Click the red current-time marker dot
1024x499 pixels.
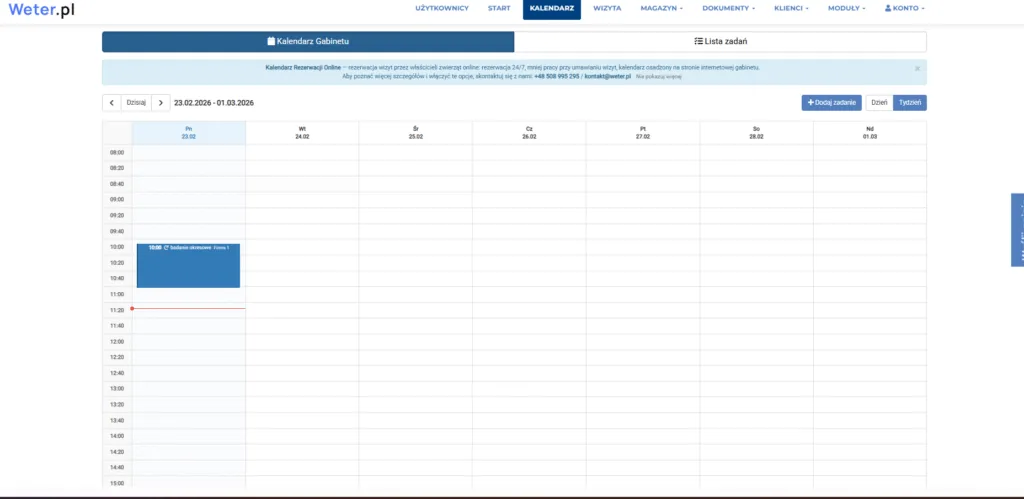pyautogui.click(x=132, y=308)
